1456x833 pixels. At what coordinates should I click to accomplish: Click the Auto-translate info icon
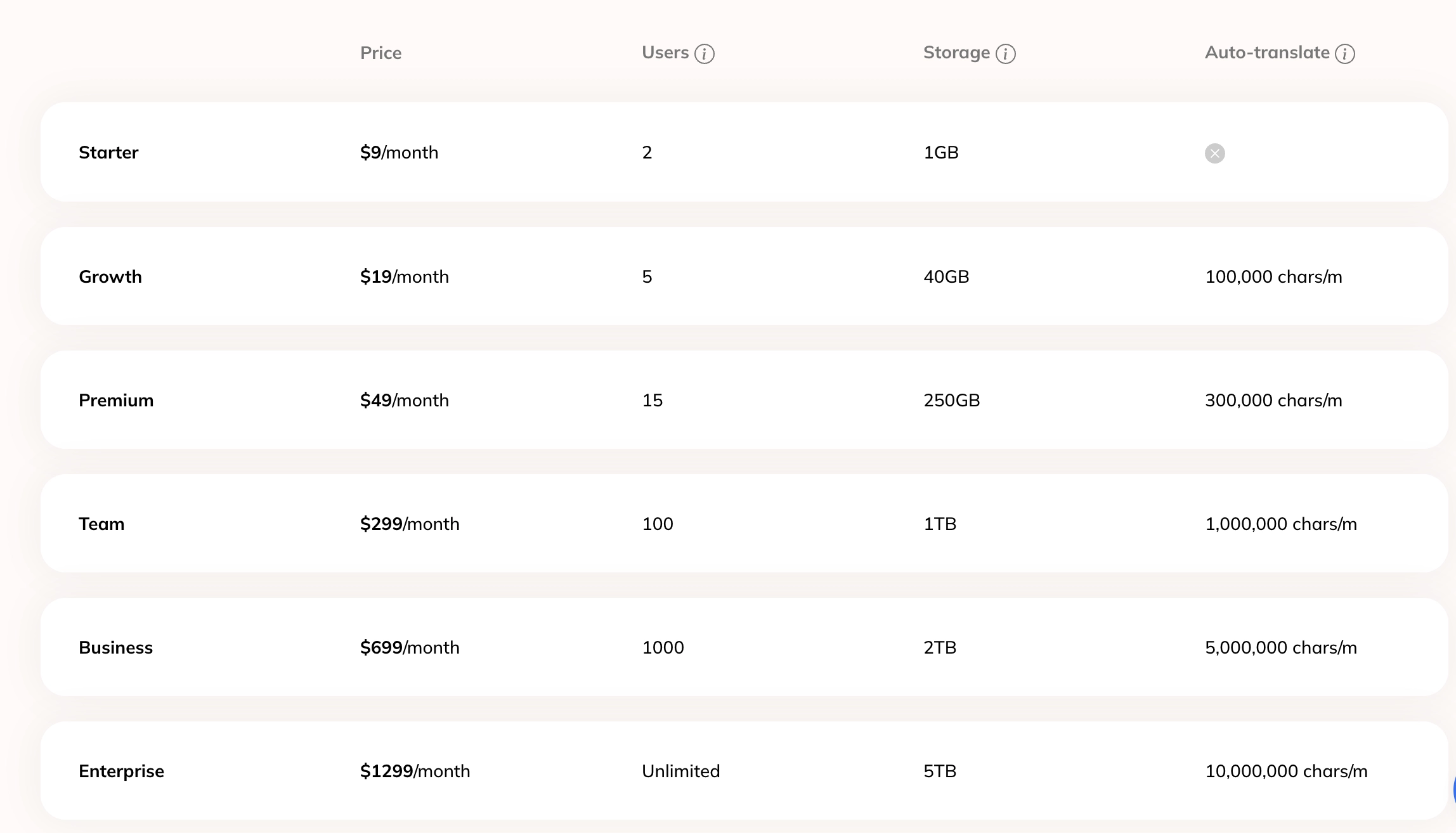(1344, 54)
